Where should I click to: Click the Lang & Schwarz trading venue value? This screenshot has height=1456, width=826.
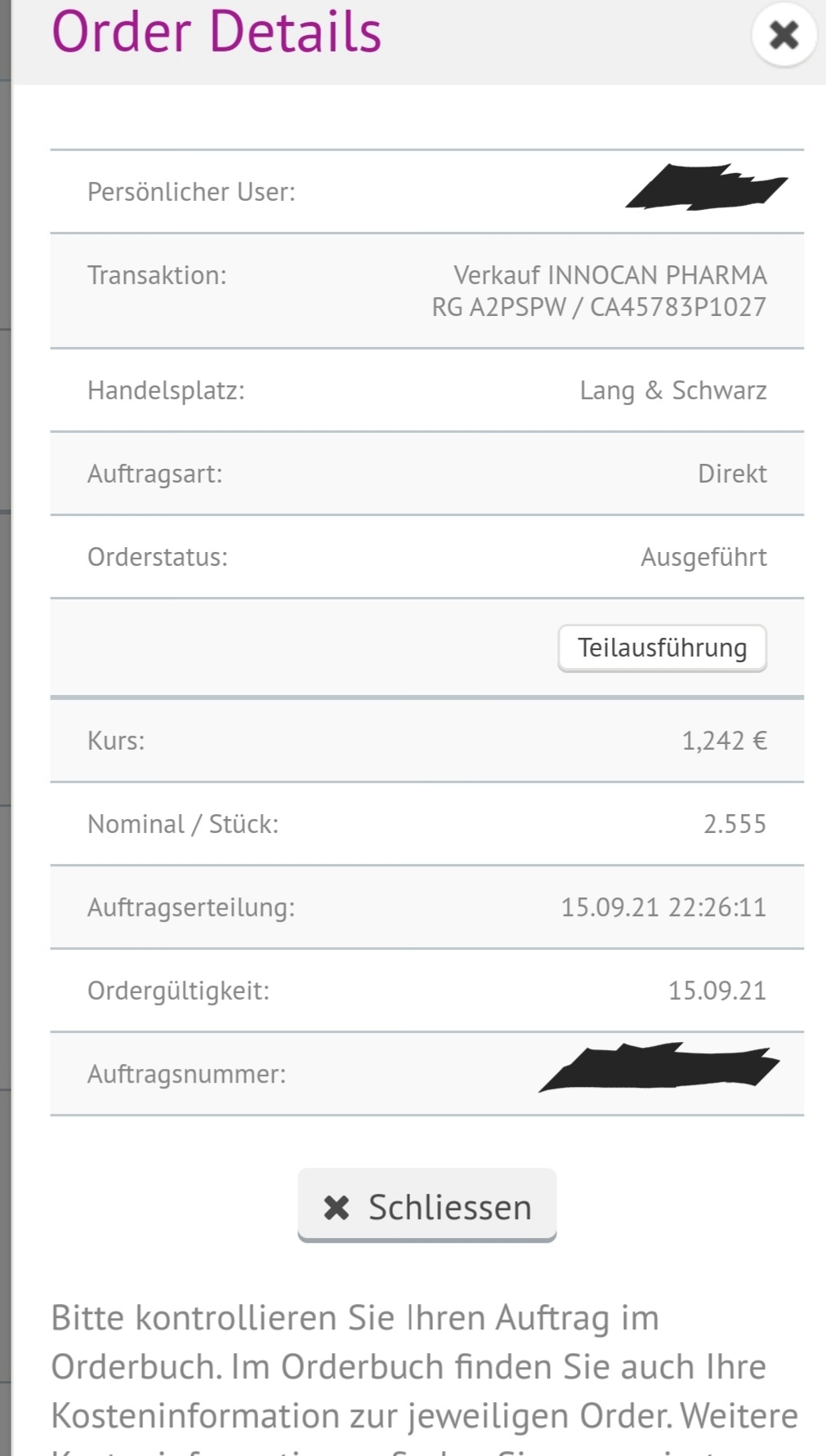(673, 391)
